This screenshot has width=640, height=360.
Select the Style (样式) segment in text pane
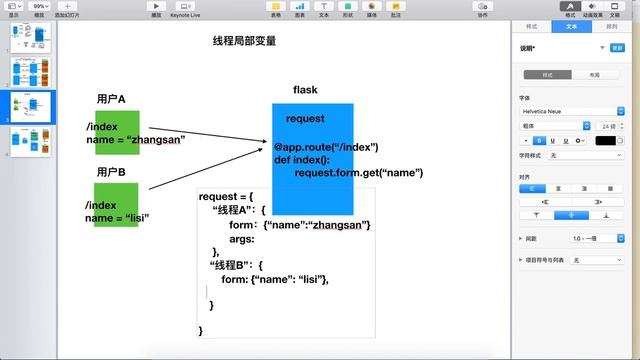pyautogui.click(x=547, y=75)
